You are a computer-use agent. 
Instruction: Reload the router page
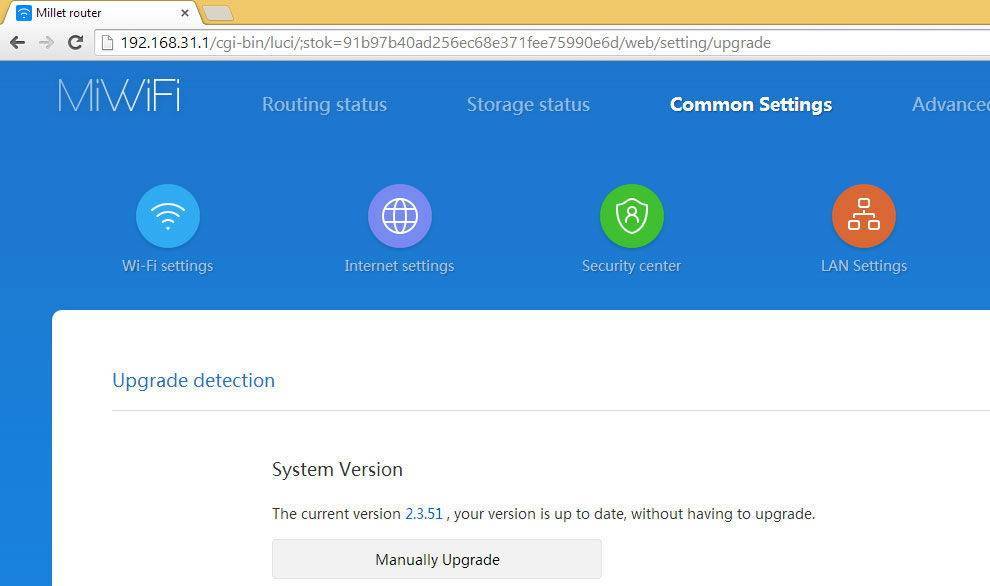point(75,43)
